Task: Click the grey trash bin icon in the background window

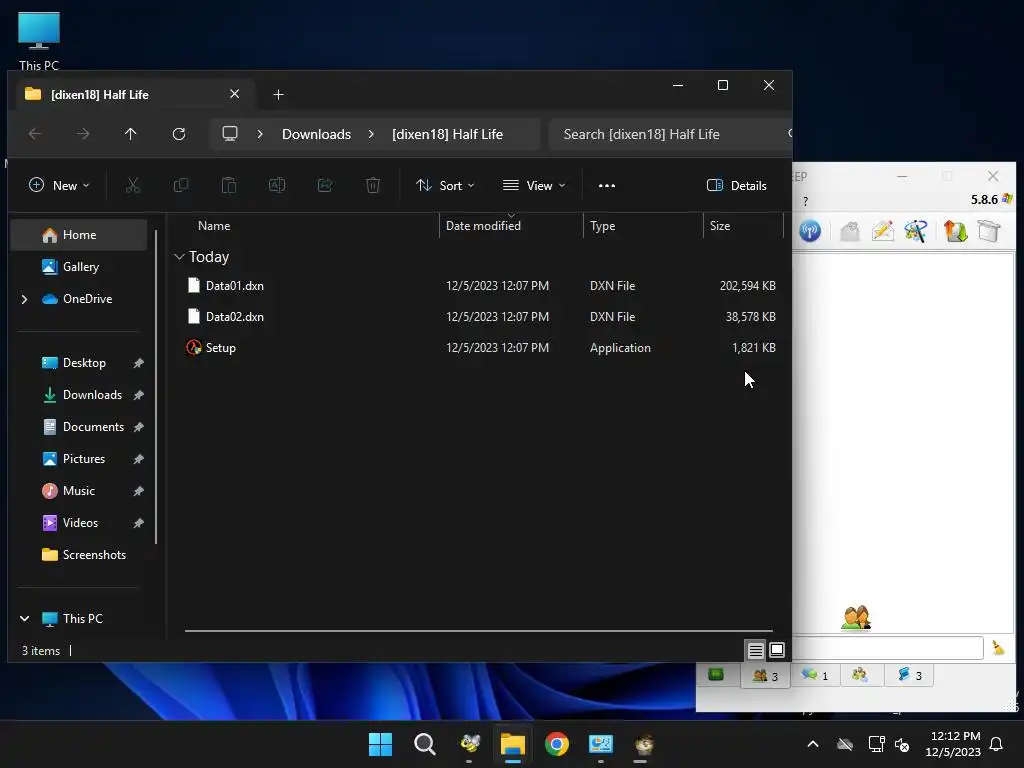Action: tap(989, 231)
